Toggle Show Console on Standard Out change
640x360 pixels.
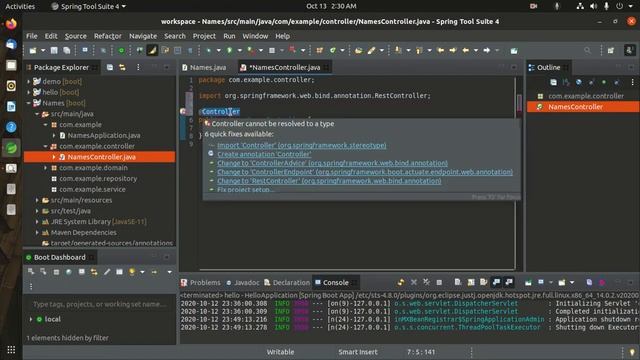point(497,282)
